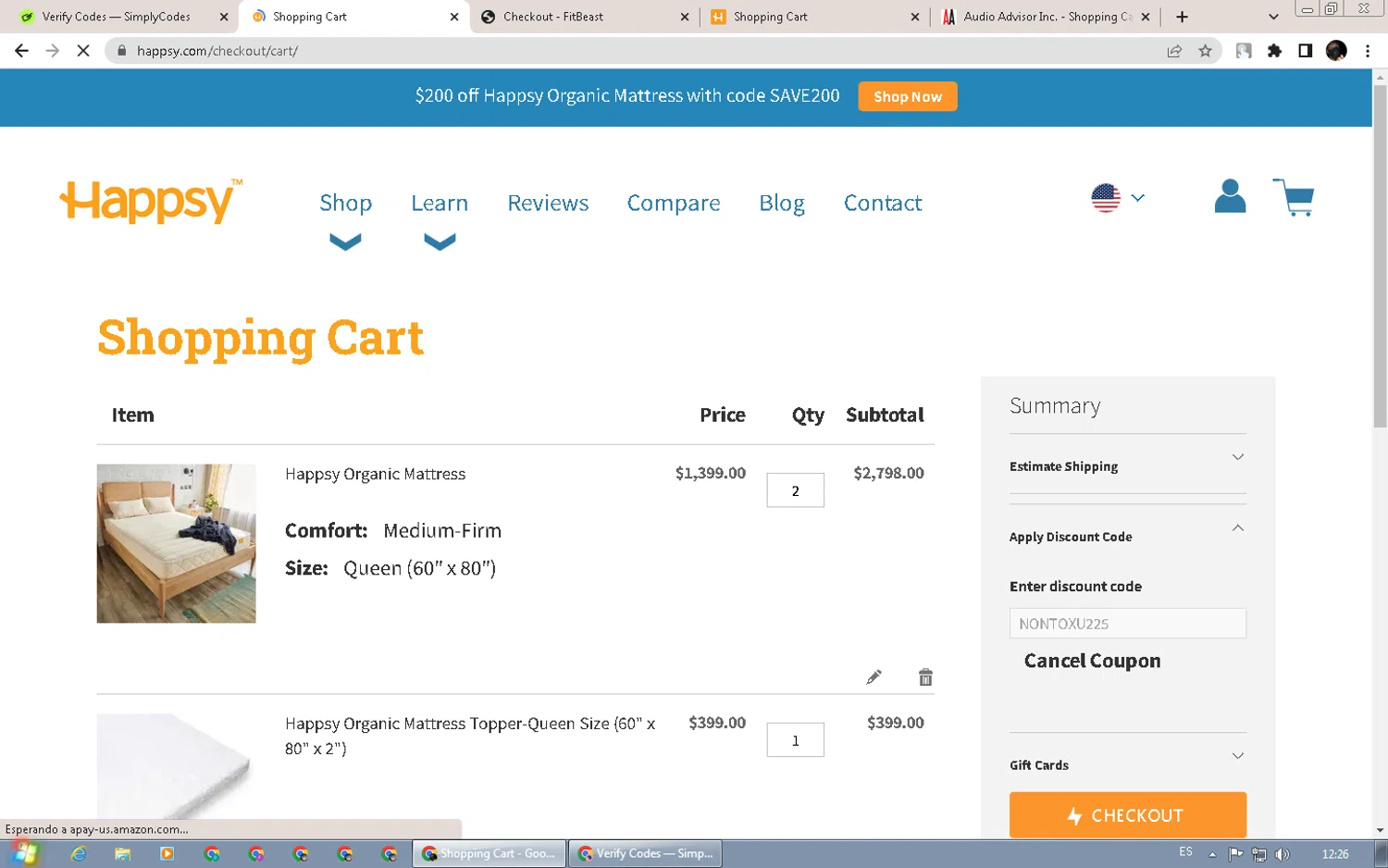
Task: Go to Reviews page
Action: click(x=548, y=203)
